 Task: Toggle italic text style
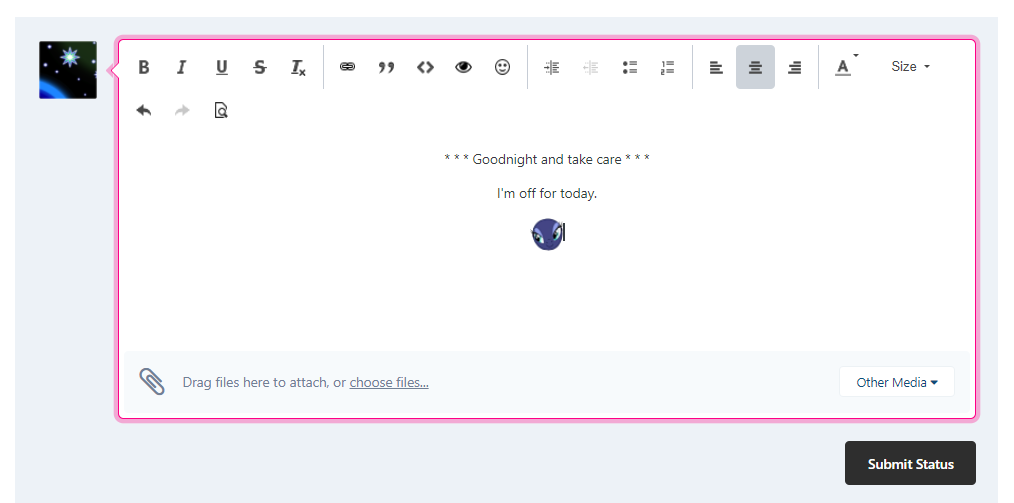pos(182,67)
